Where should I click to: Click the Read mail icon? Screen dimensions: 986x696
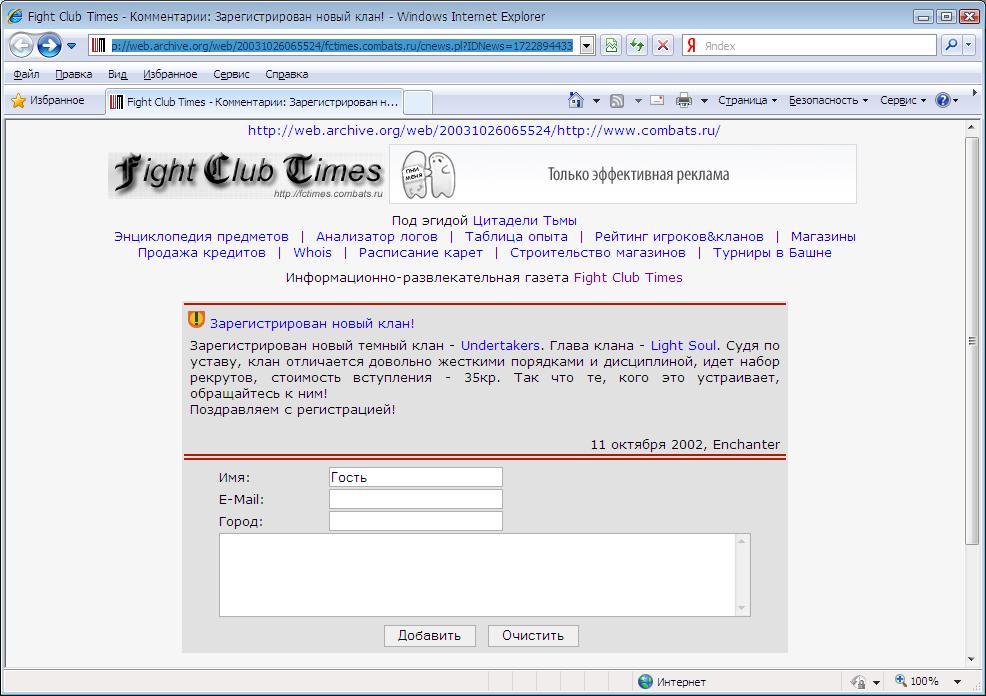[x=657, y=100]
